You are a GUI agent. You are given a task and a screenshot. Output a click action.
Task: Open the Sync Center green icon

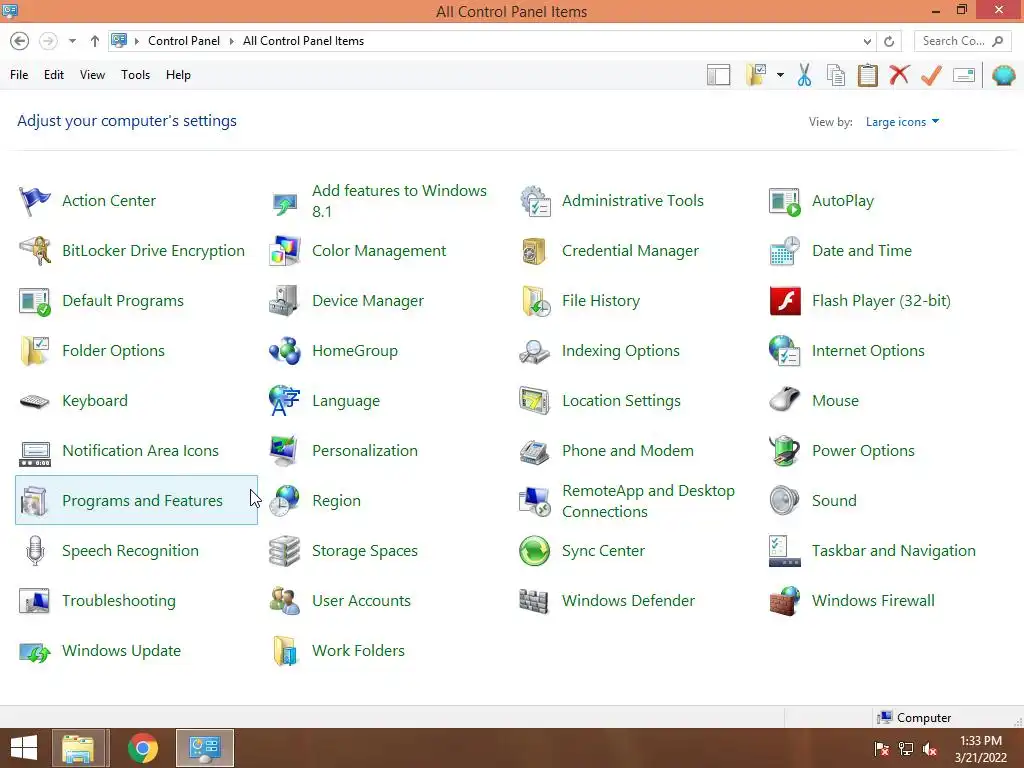[534, 551]
